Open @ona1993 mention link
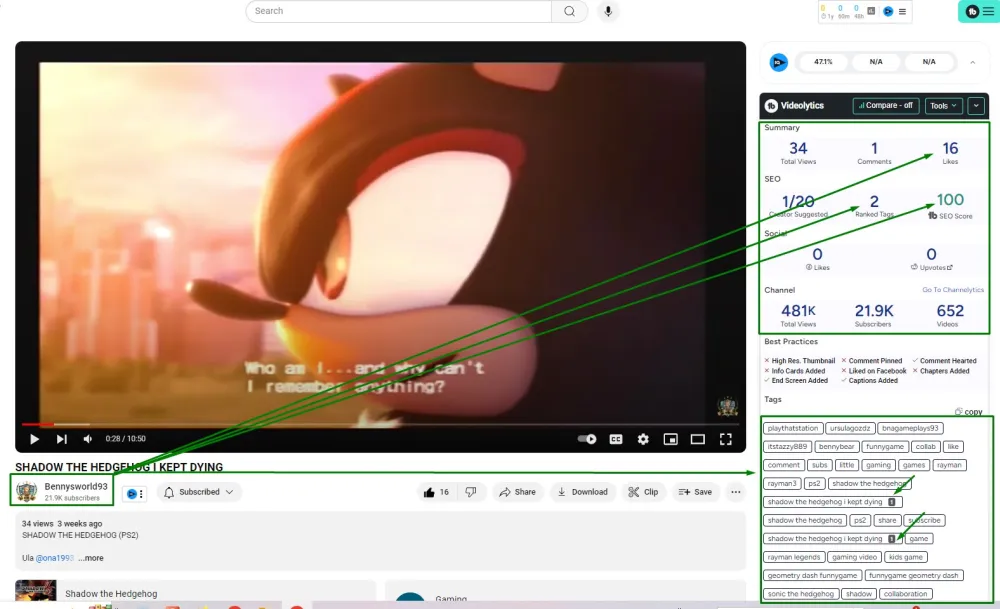Viewport: 1000px width, 609px height. click(55, 557)
